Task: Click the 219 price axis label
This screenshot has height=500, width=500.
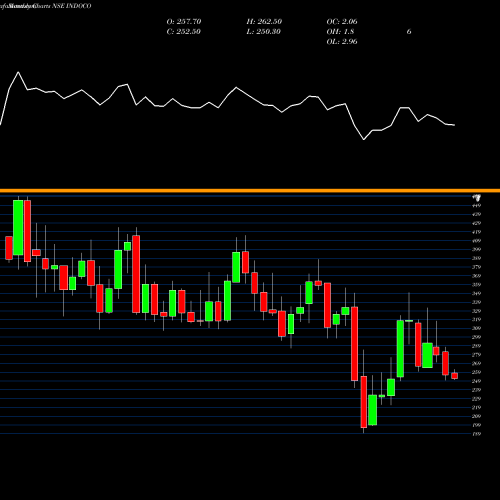Action: coord(476,407)
